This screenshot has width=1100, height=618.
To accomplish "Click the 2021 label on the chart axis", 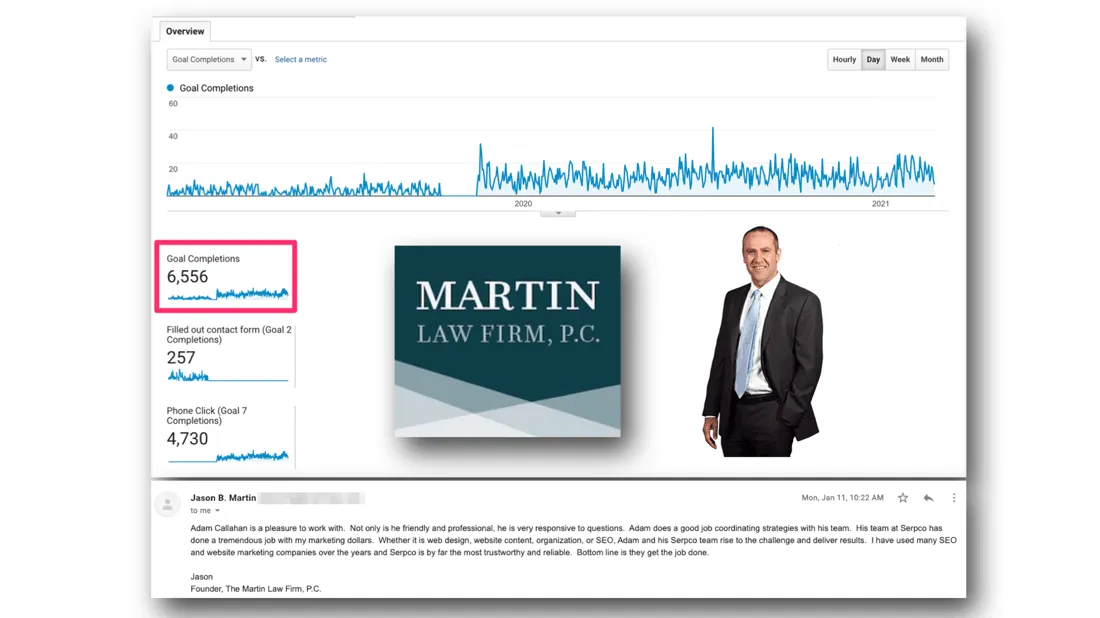I will coord(880,204).
